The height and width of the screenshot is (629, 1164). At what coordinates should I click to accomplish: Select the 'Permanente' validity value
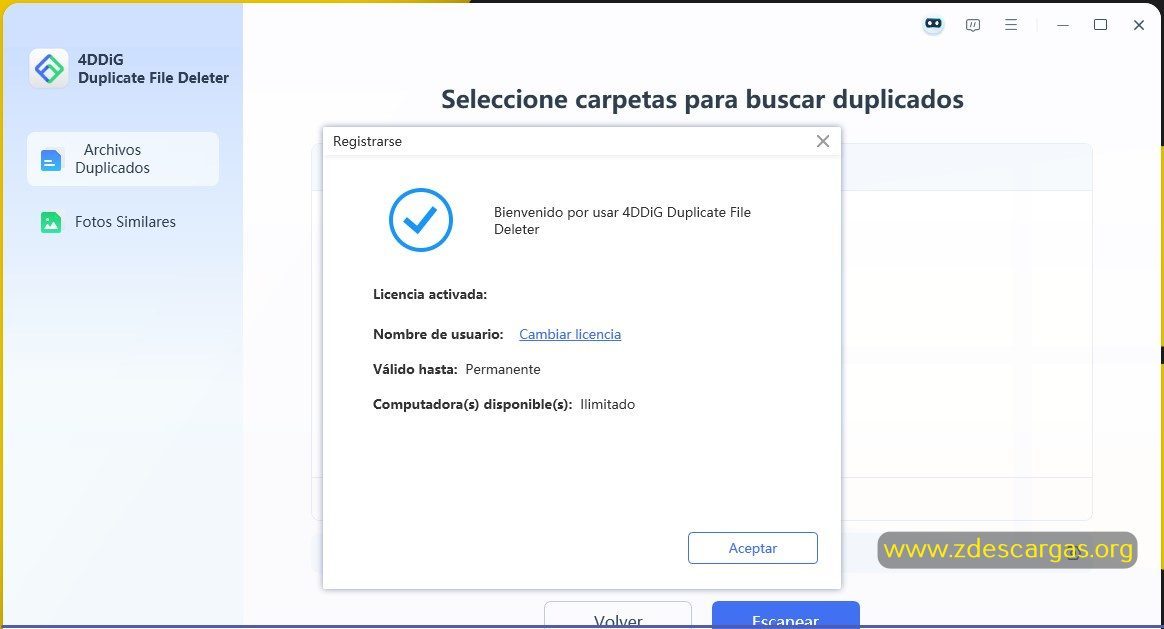tap(503, 369)
